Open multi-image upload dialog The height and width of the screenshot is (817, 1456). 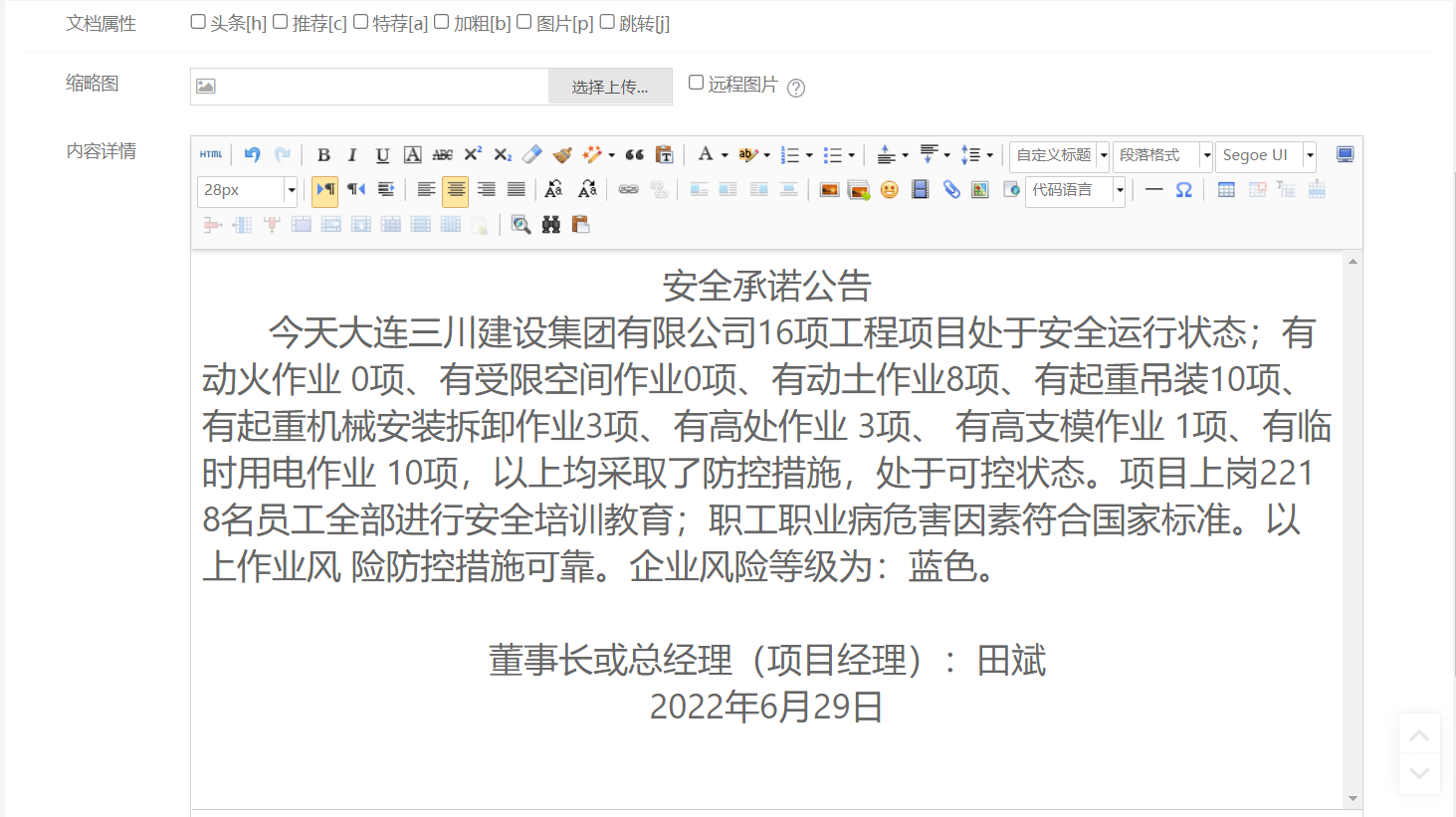coord(859,190)
